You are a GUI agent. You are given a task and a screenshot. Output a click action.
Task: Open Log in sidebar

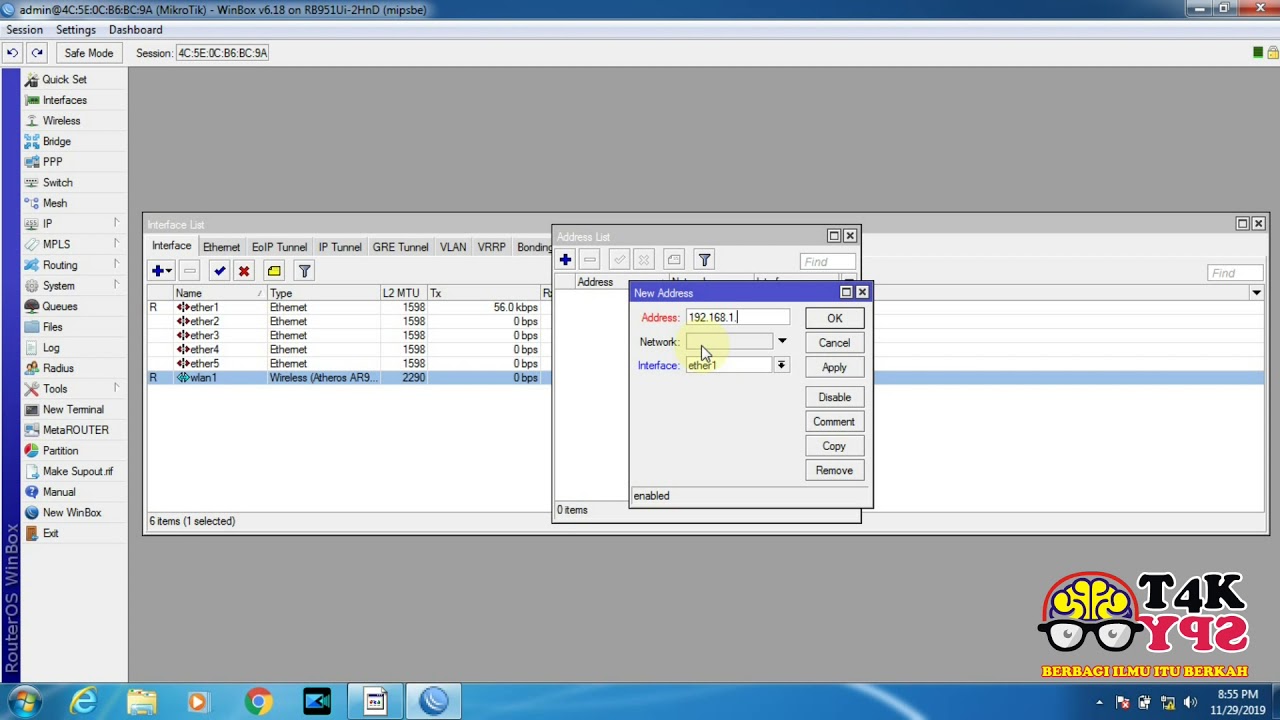tap(50, 348)
